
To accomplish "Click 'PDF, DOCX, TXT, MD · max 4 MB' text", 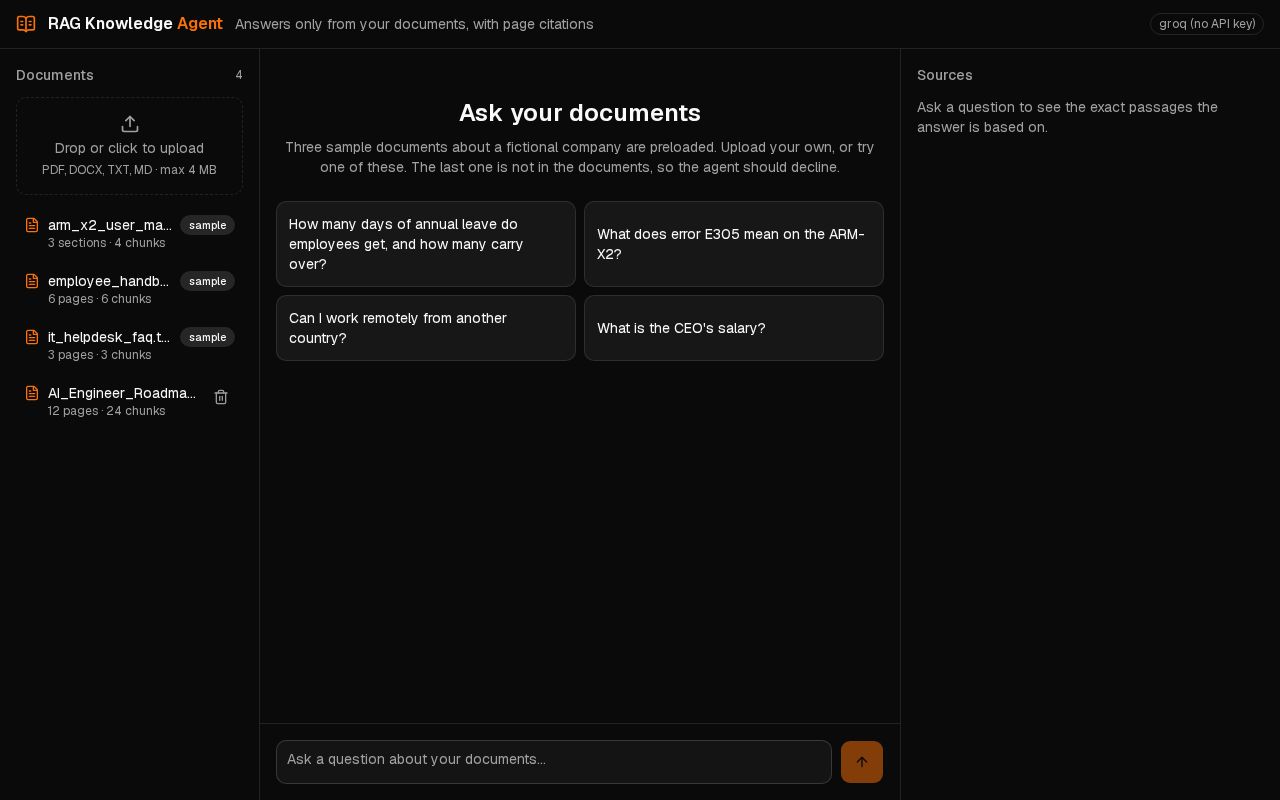I will pyautogui.click(x=130, y=170).
